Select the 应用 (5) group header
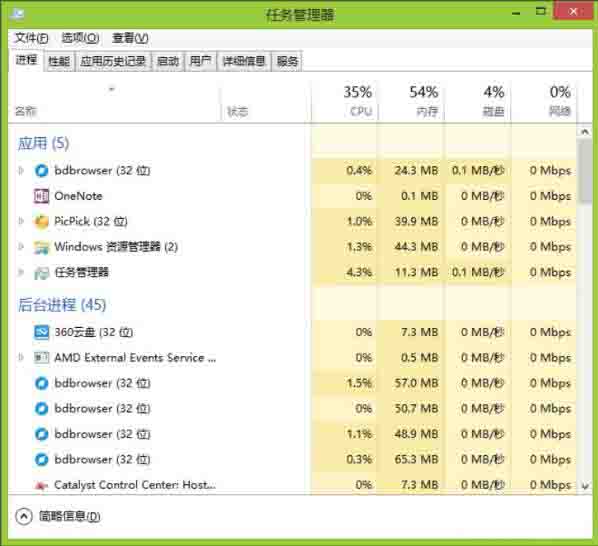The width and height of the screenshot is (598, 546). (43, 144)
